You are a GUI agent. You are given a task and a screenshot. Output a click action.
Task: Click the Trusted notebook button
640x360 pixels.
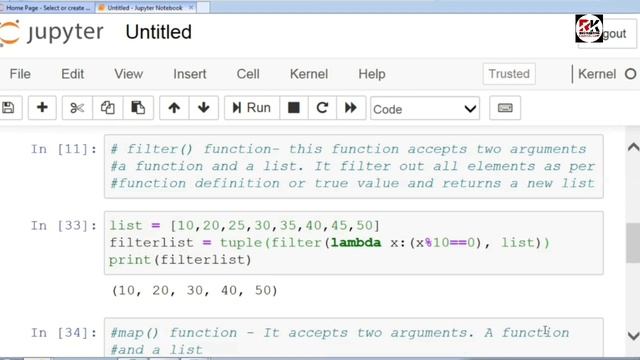coord(509,74)
